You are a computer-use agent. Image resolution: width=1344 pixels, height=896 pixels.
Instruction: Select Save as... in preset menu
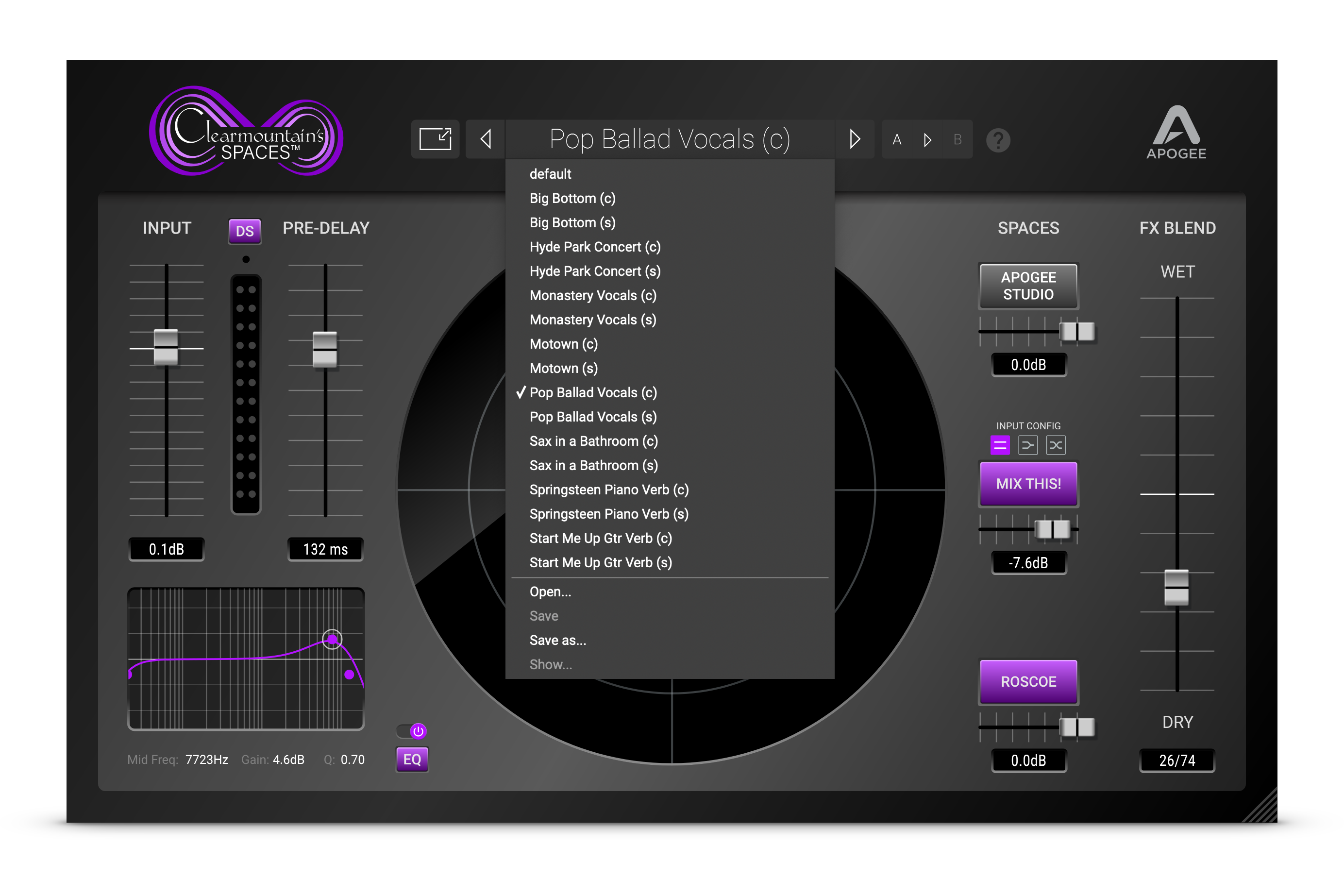point(557,641)
